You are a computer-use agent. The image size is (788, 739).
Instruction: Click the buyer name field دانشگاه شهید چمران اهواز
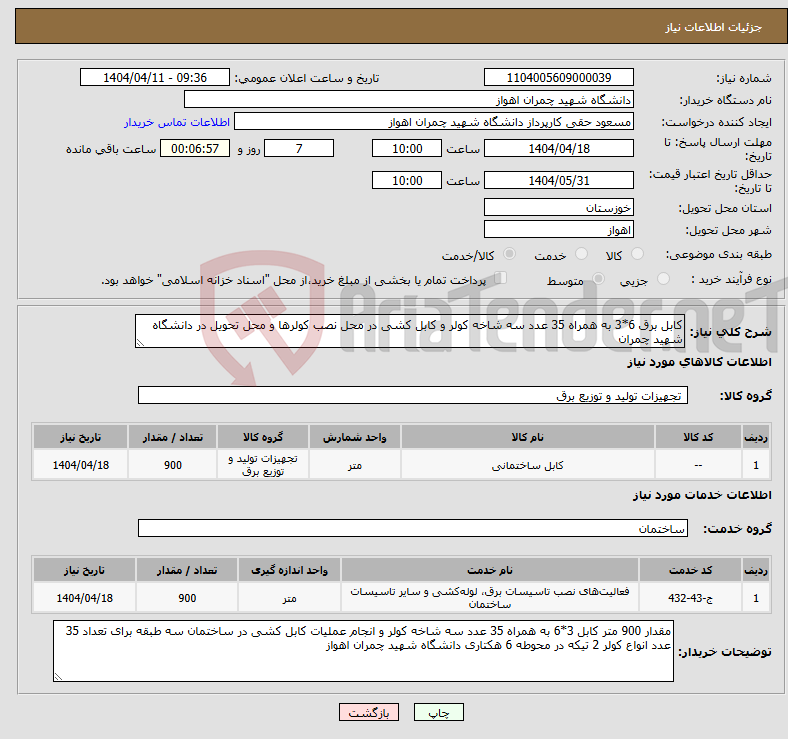pos(409,100)
